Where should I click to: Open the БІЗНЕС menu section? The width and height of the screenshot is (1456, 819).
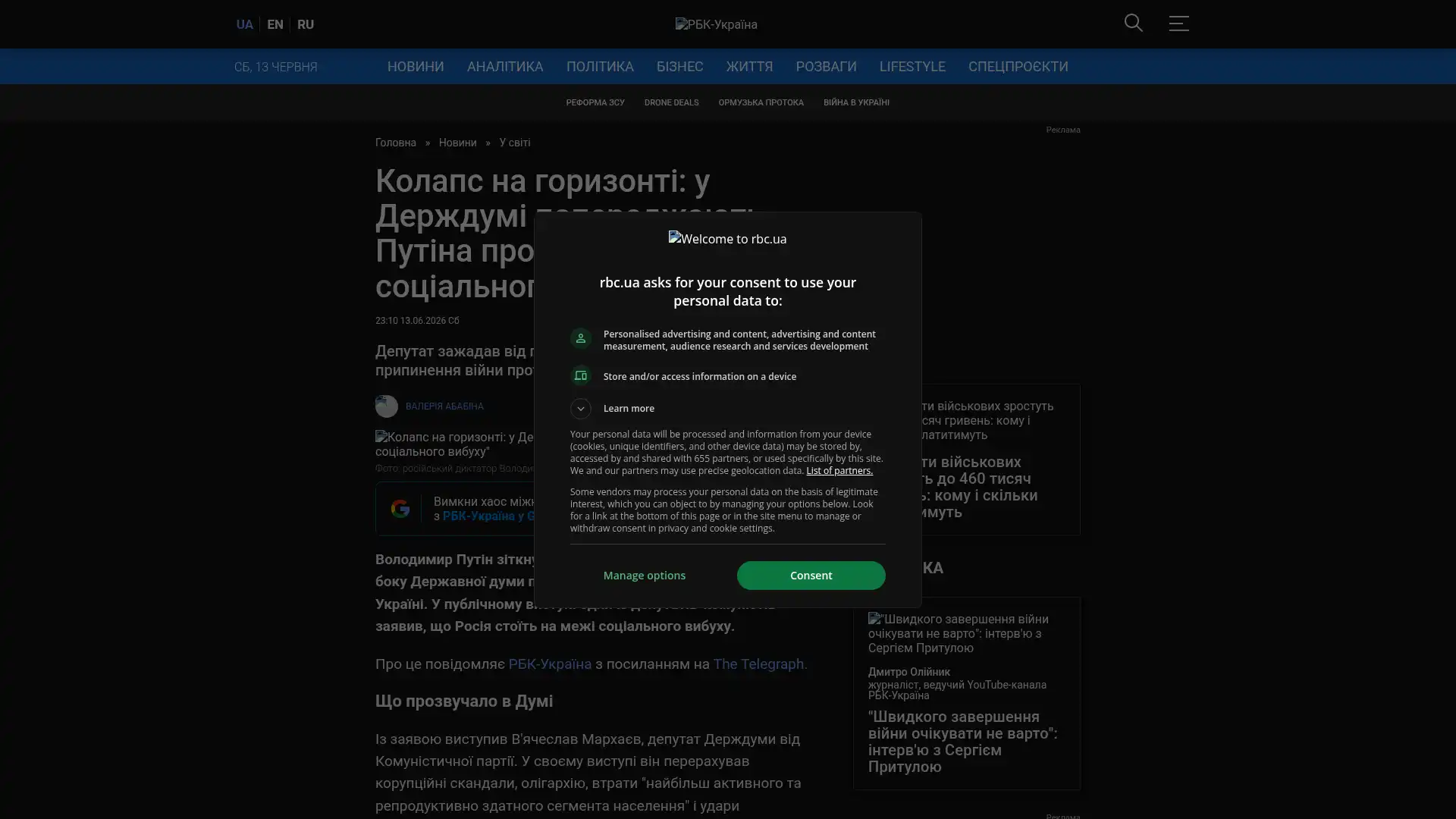point(679,67)
